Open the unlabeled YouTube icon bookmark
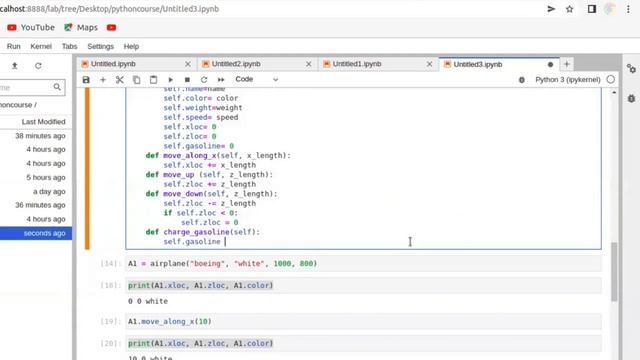The height and width of the screenshot is (360, 640). tap(111, 27)
